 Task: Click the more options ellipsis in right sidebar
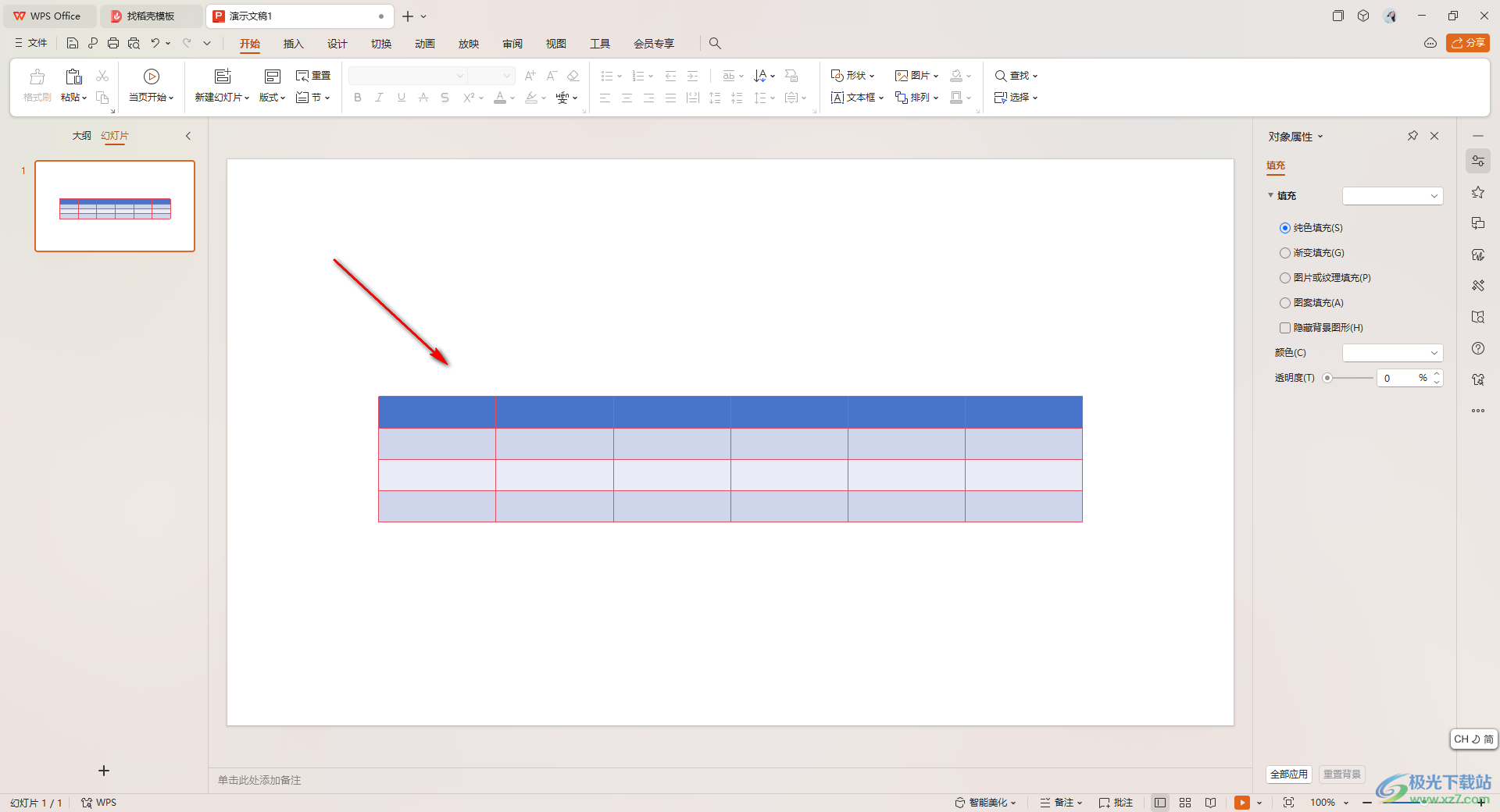coord(1477,411)
